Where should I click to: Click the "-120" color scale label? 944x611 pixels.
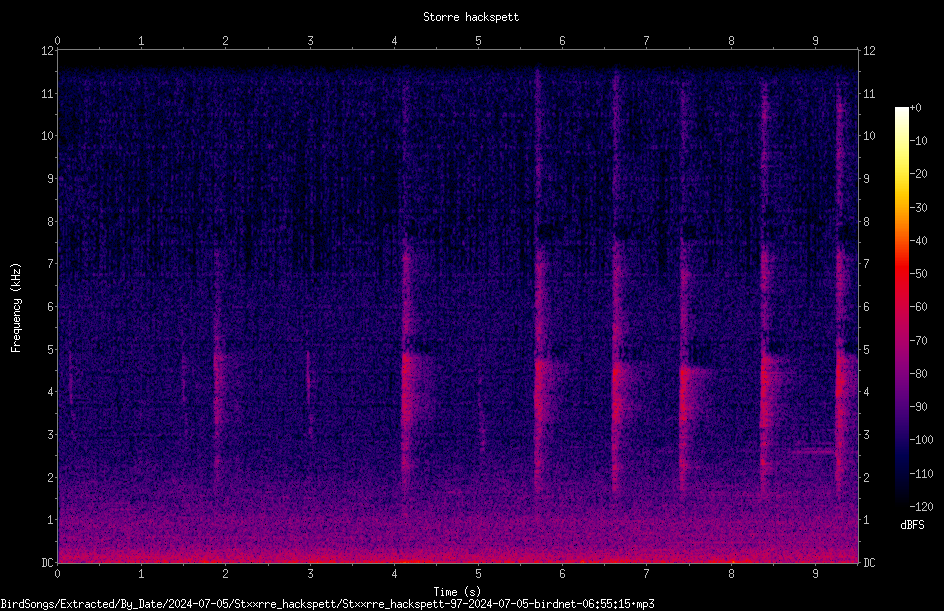(x=921, y=506)
